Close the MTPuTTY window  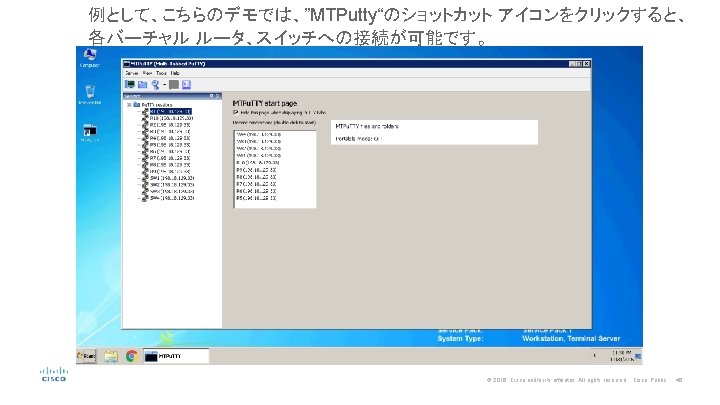586,64
